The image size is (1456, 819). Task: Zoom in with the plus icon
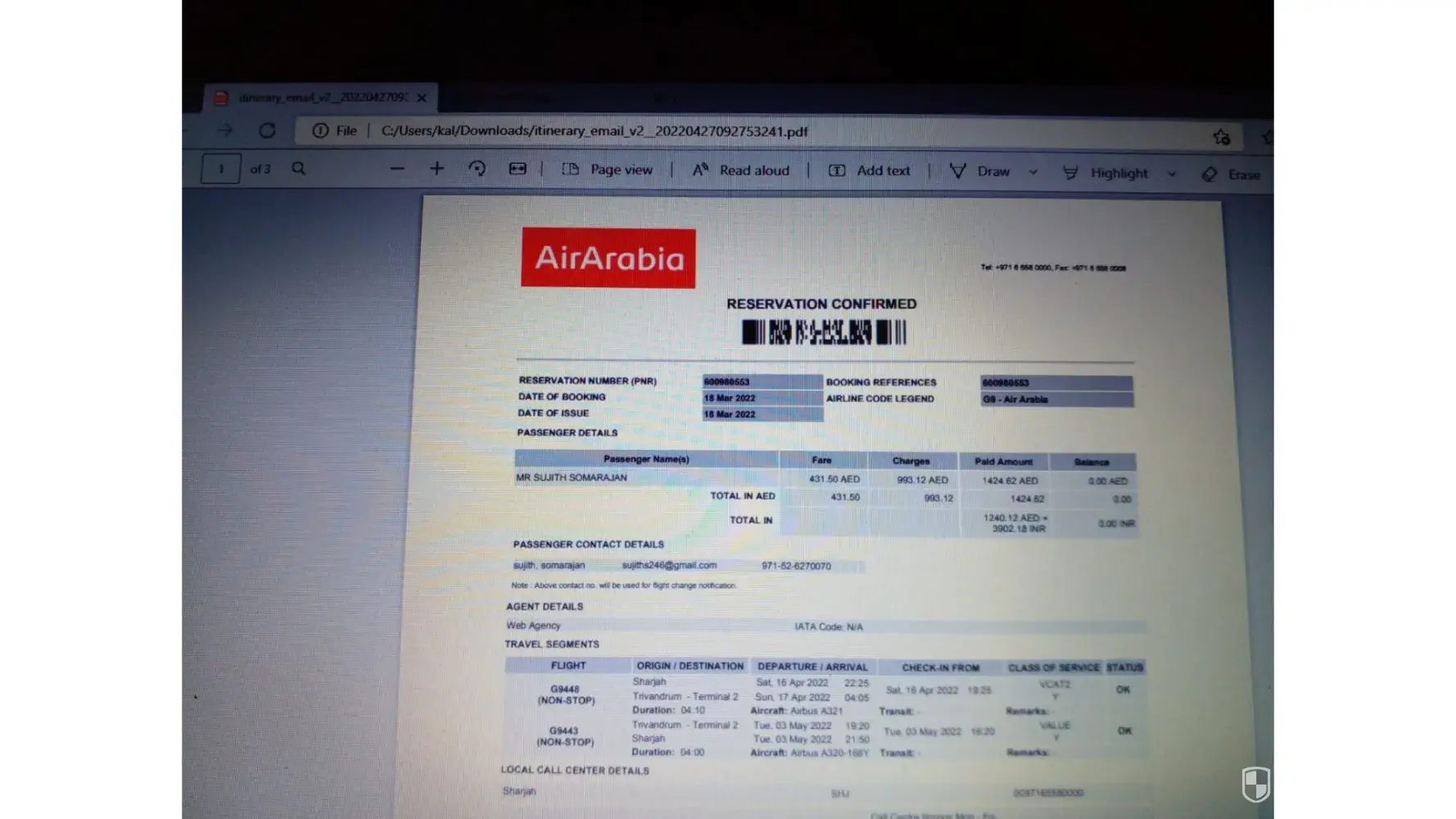437,168
